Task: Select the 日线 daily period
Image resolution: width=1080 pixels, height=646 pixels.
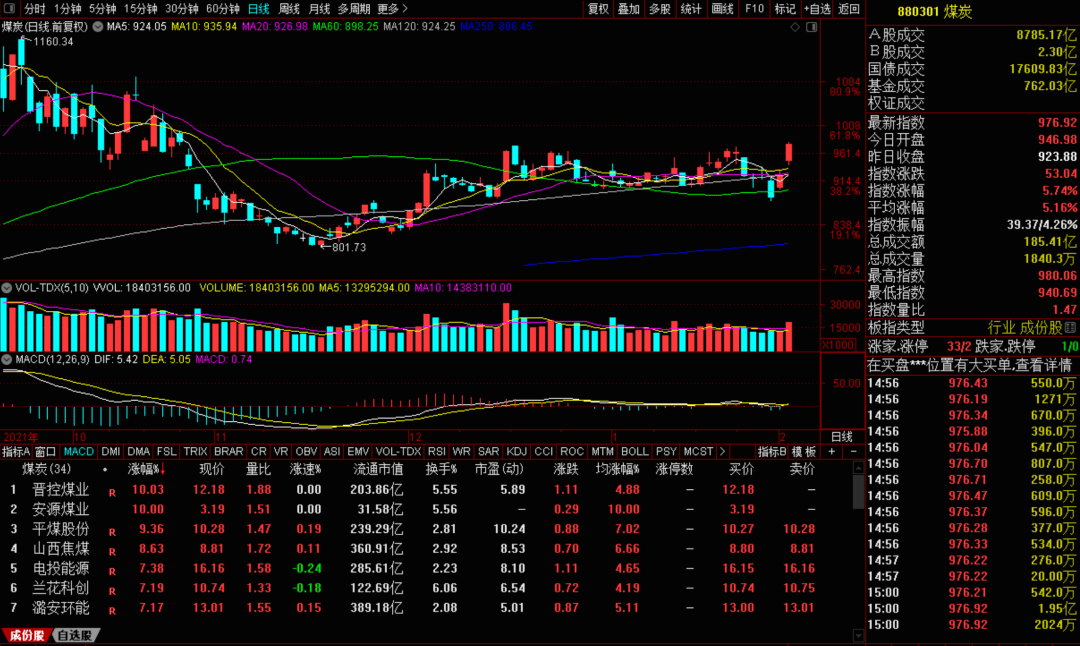Action: pos(258,9)
